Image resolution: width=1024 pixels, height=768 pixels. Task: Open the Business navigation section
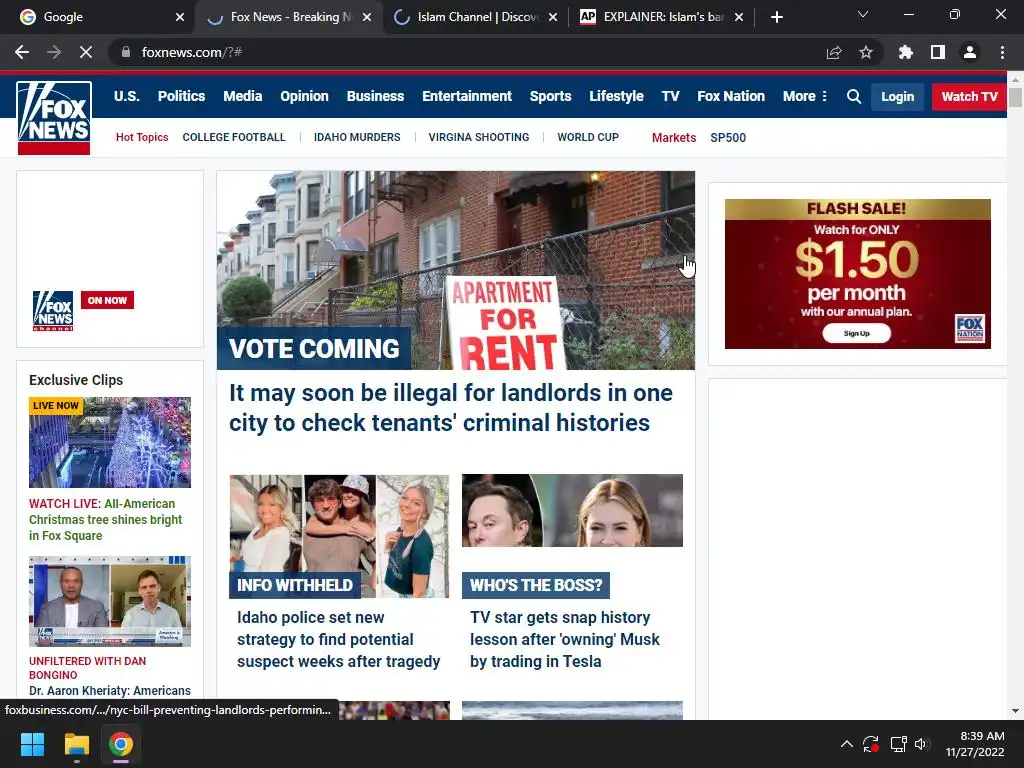coord(376,97)
